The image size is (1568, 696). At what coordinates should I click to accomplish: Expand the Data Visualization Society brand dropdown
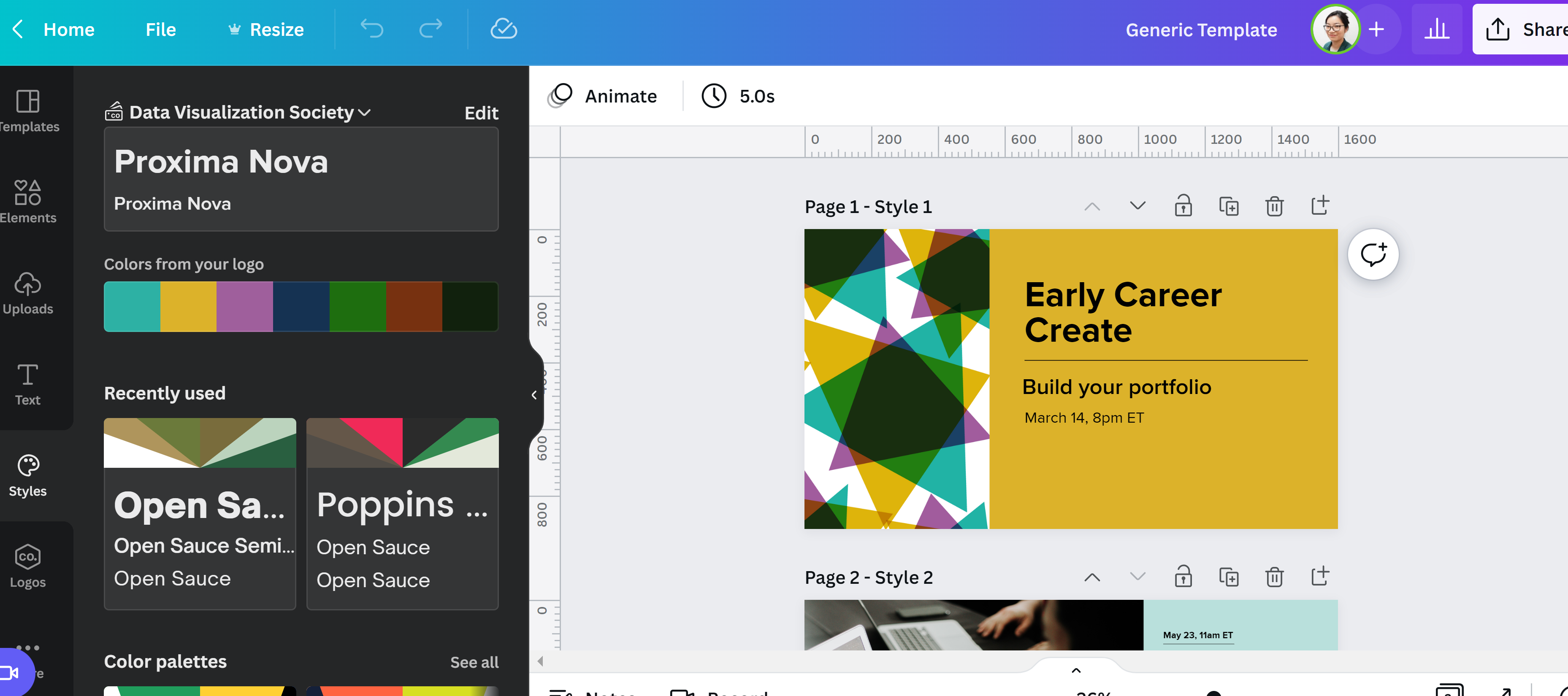coord(365,113)
